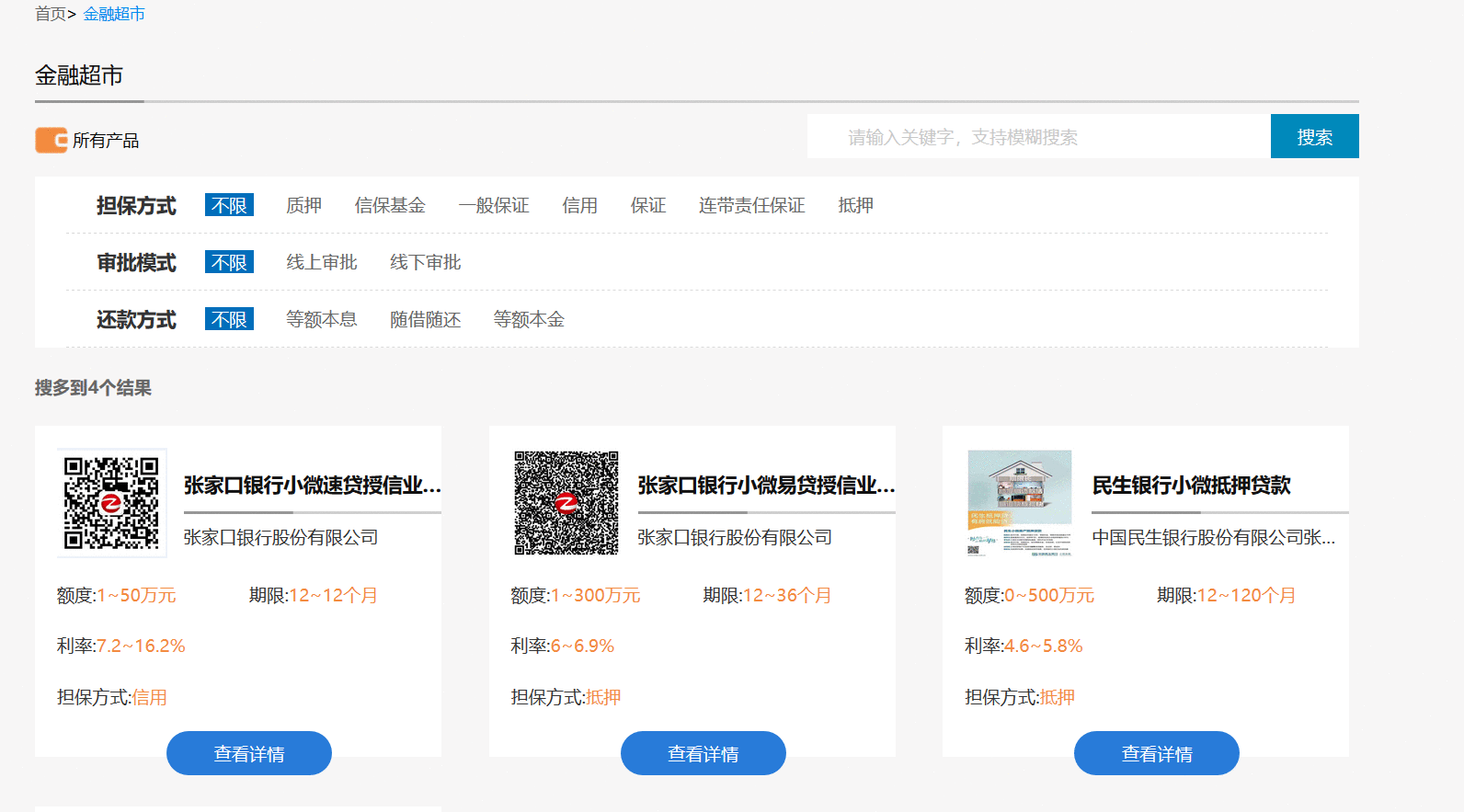Focus the keyword search input field
The height and width of the screenshot is (812, 1464).
tap(1039, 136)
